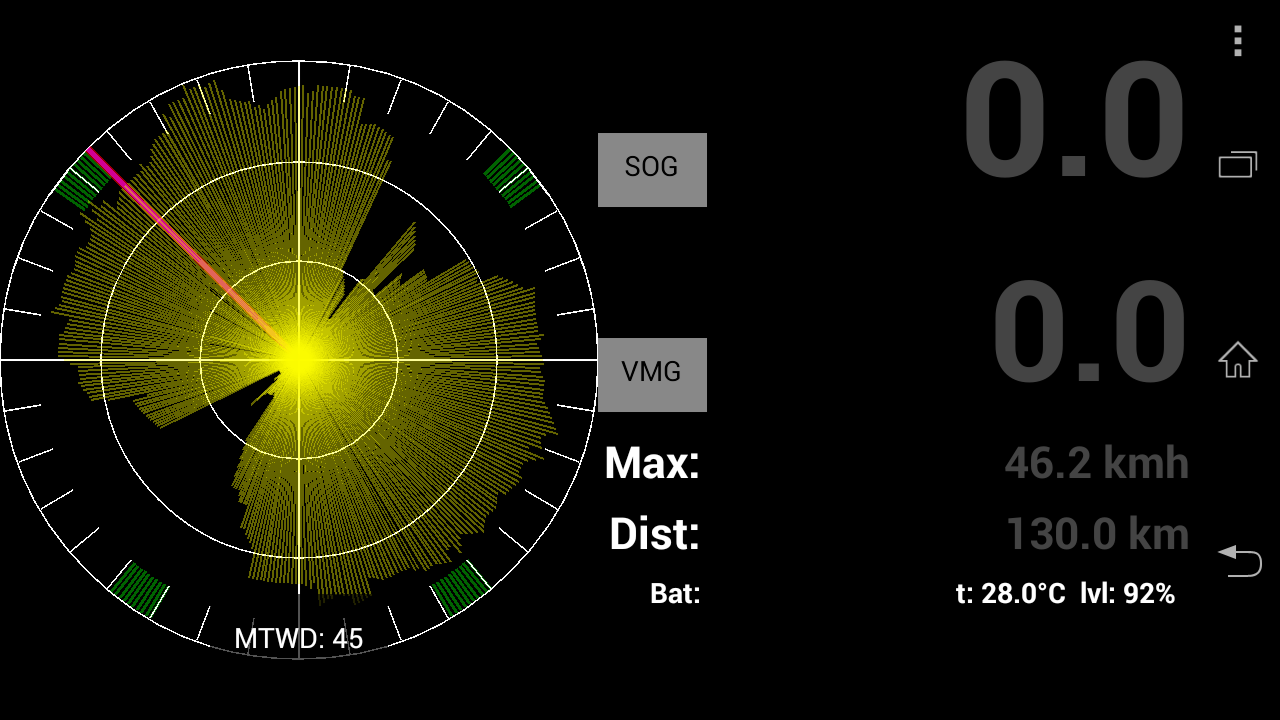Tap the 46.2 kmh max value

pos(1097,463)
